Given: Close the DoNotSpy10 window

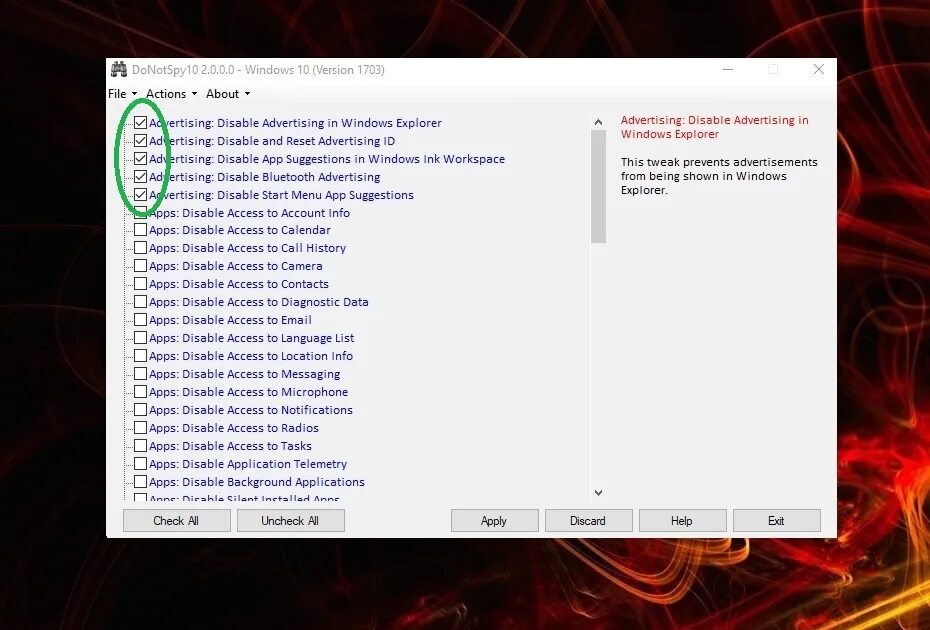Looking at the screenshot, I should click(x=818, y=69).
